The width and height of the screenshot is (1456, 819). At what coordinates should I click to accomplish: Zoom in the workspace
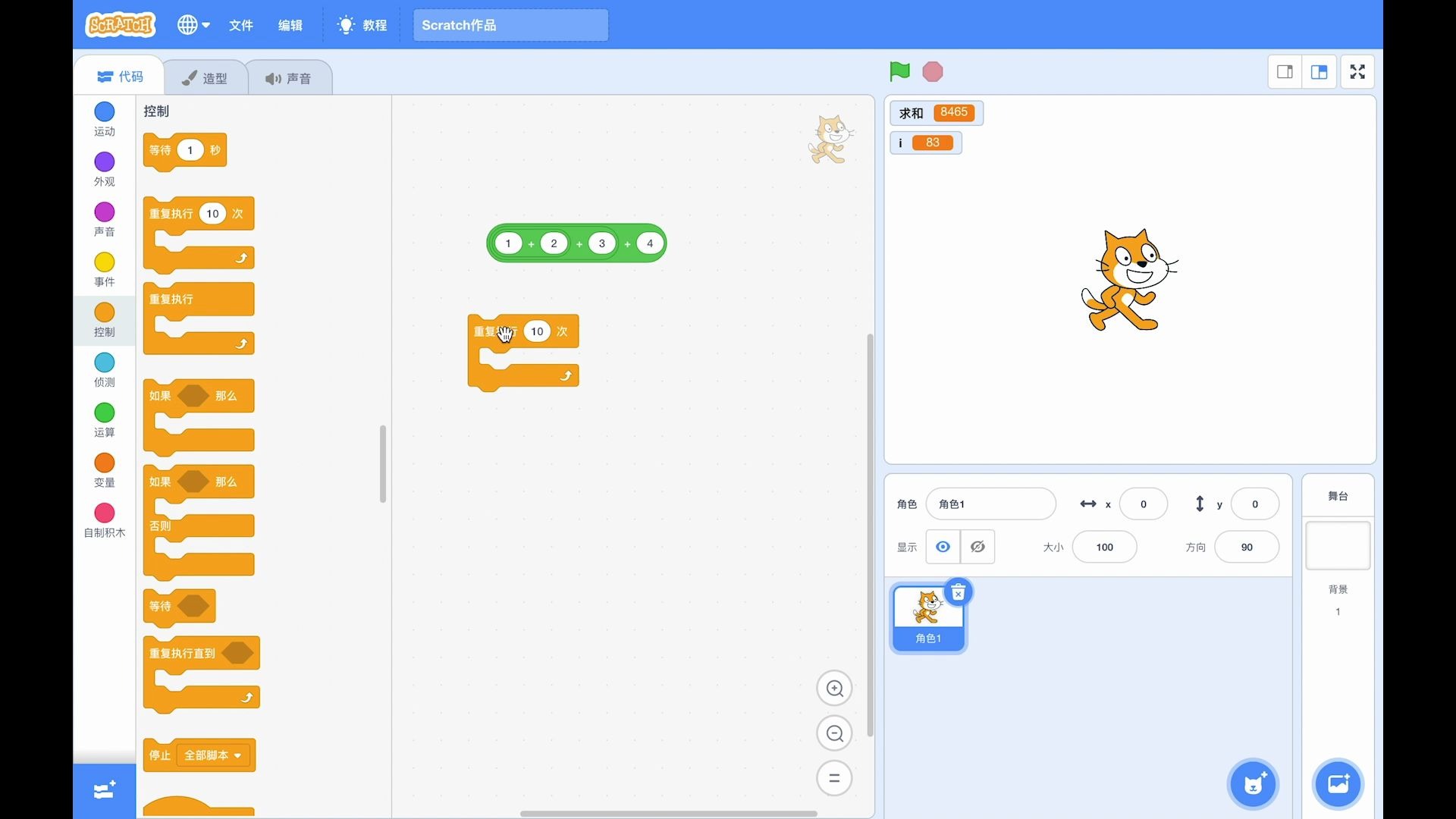tap(834, 689)
